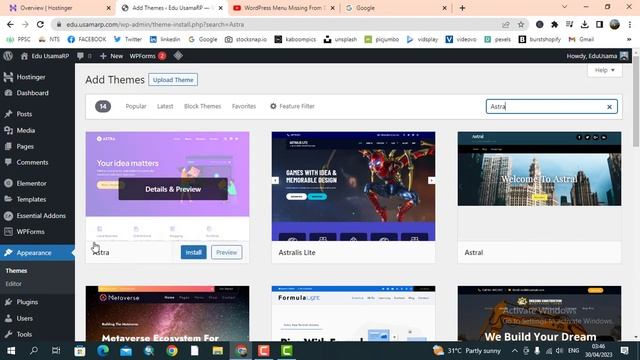Open the unsplash bookmark
The image size is (640, 360).
point(340,39)
